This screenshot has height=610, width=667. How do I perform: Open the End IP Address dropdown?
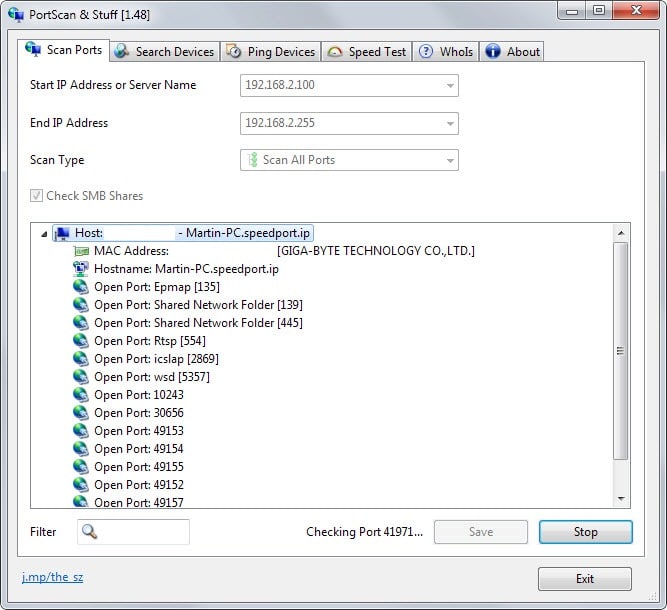point(450,123)
